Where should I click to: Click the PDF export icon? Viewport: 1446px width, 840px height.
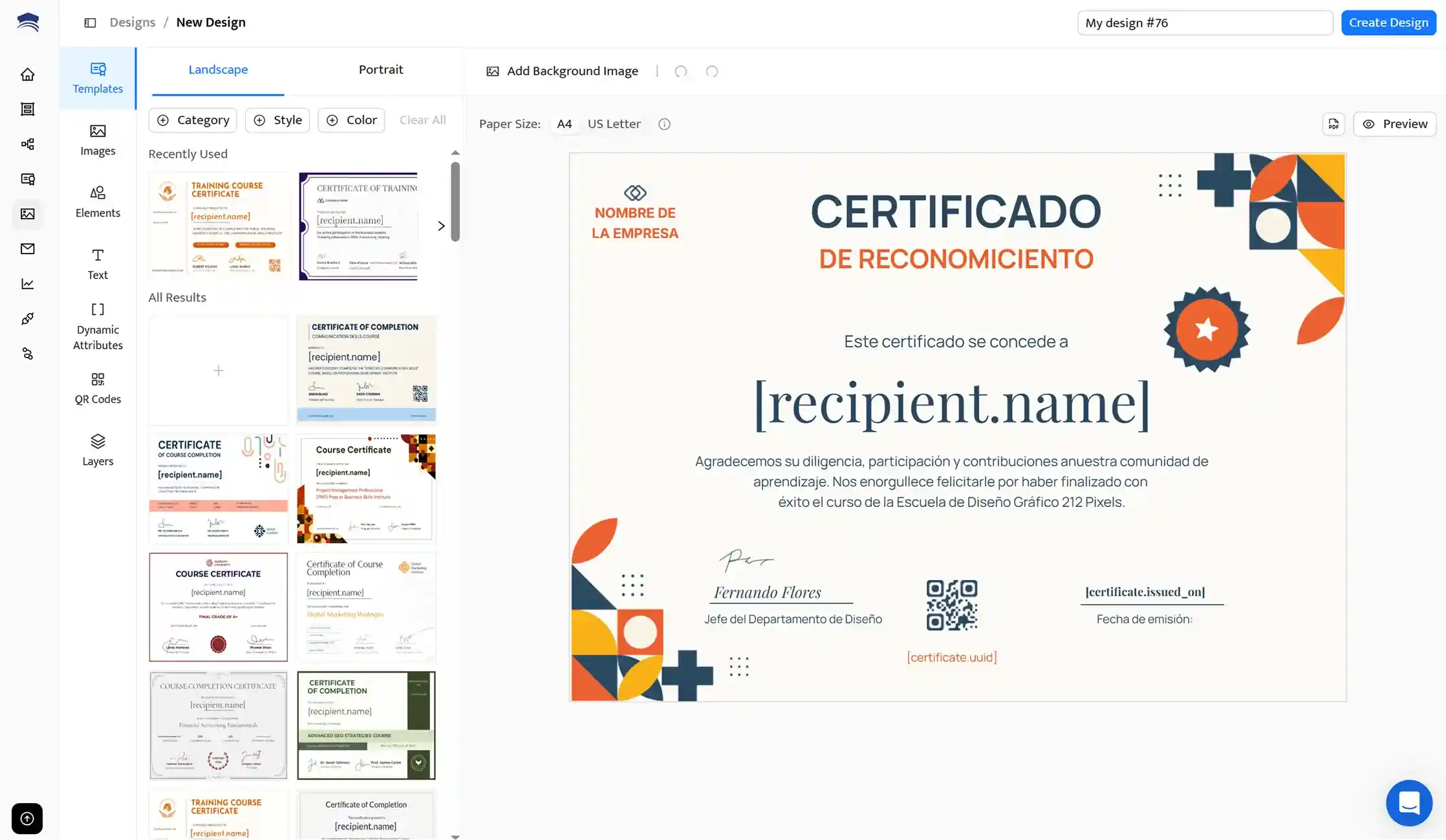(1333, 124)
